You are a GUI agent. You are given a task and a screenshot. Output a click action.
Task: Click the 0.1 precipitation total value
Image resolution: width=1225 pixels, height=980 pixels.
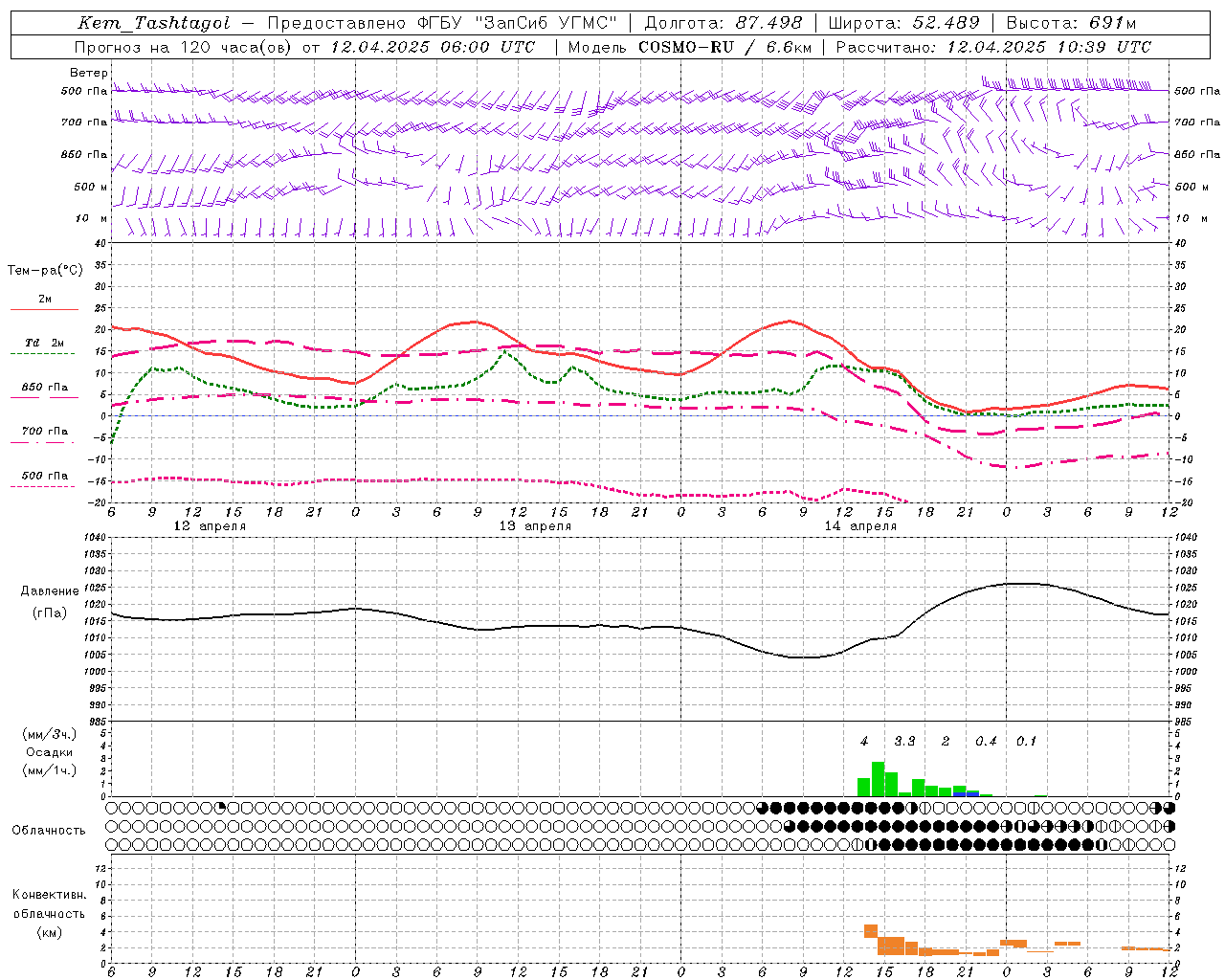click(1026, 742)
